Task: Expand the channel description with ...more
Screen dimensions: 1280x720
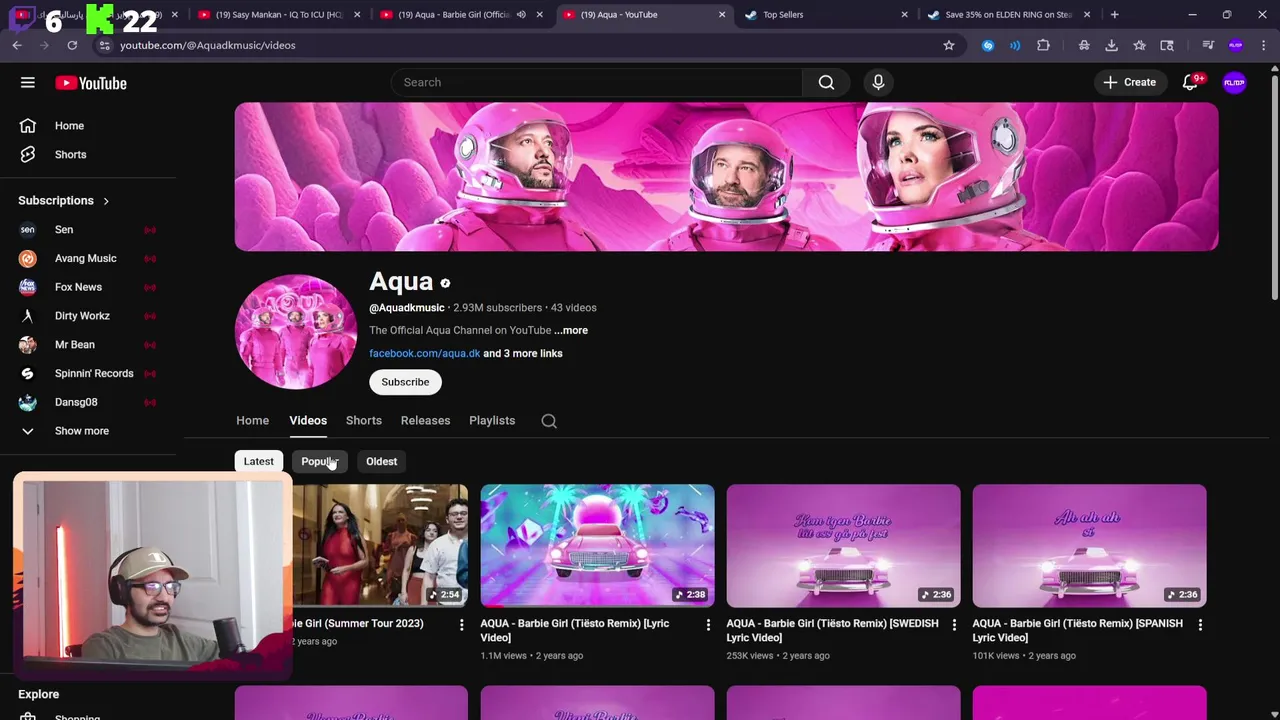Action: pos(571,330)
